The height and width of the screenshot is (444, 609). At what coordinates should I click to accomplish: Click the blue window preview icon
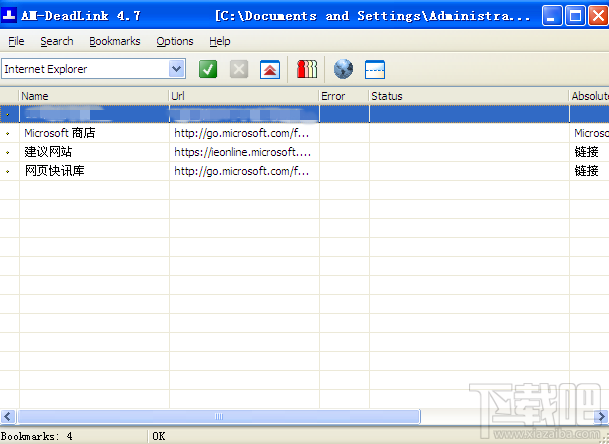pyautogui.click(x=375, y=69)
